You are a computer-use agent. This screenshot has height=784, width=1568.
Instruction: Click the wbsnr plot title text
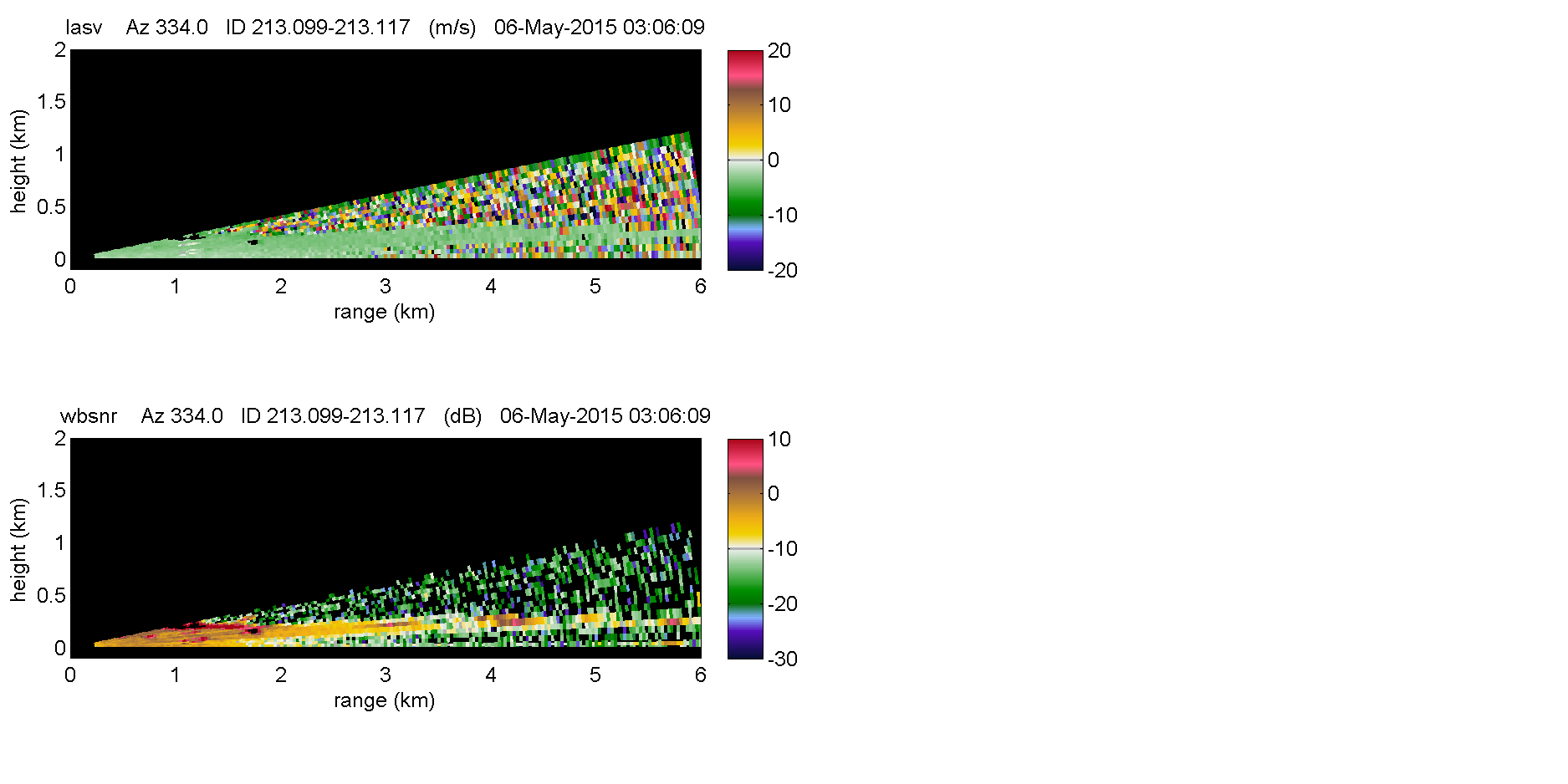point(386,416)
